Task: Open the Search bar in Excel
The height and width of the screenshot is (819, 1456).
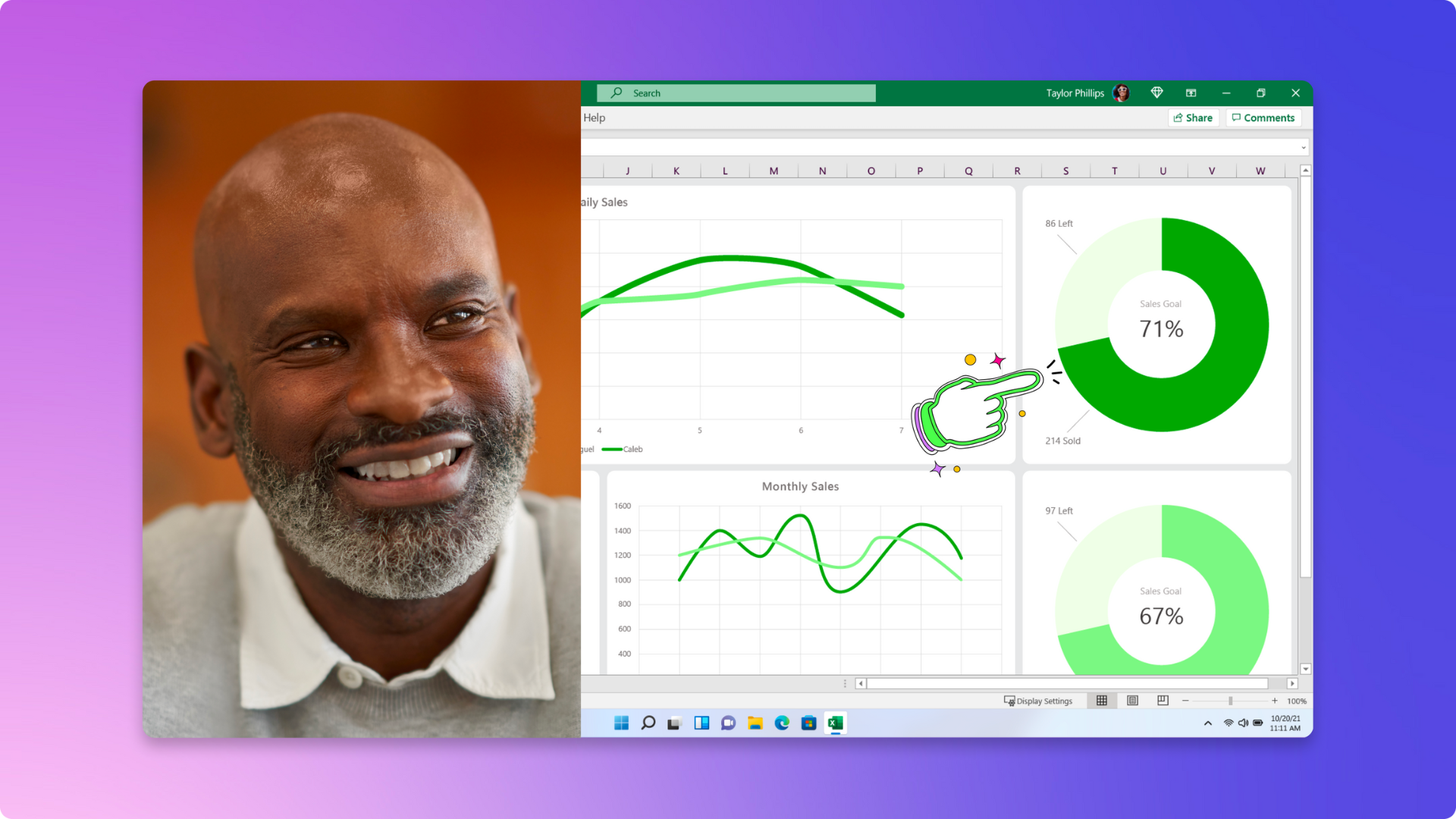Action: click(x=736, y=92)
